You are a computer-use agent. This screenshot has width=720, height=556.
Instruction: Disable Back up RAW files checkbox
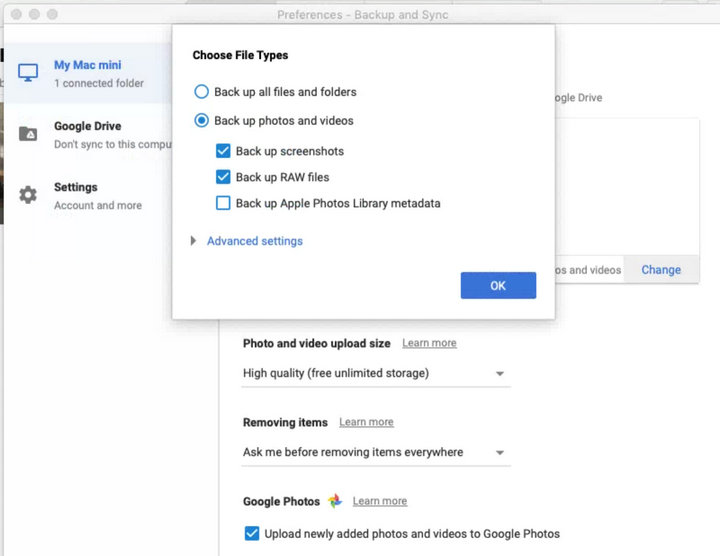[224, 178]
